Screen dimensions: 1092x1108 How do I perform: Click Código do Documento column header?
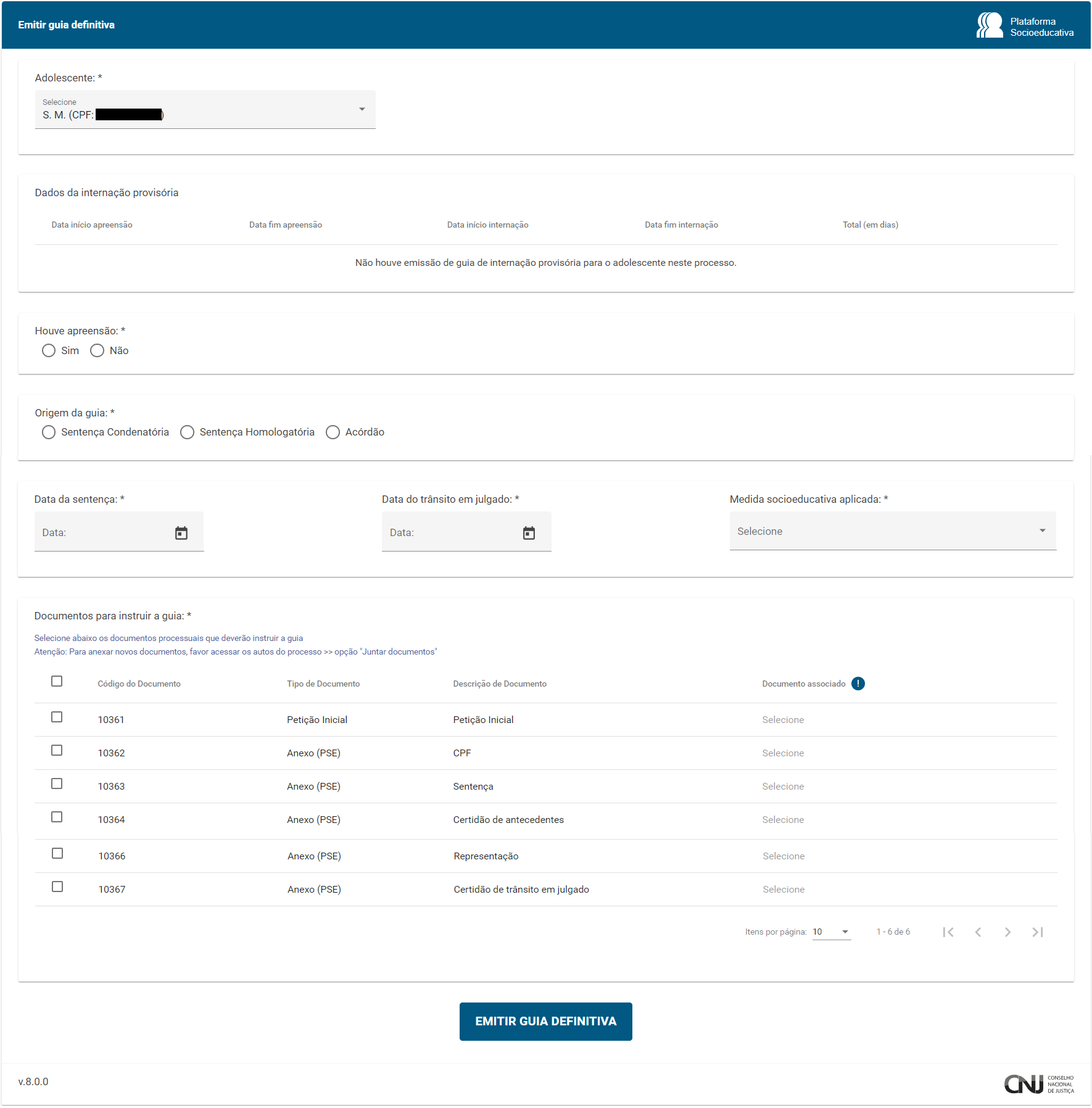[139, 684]
